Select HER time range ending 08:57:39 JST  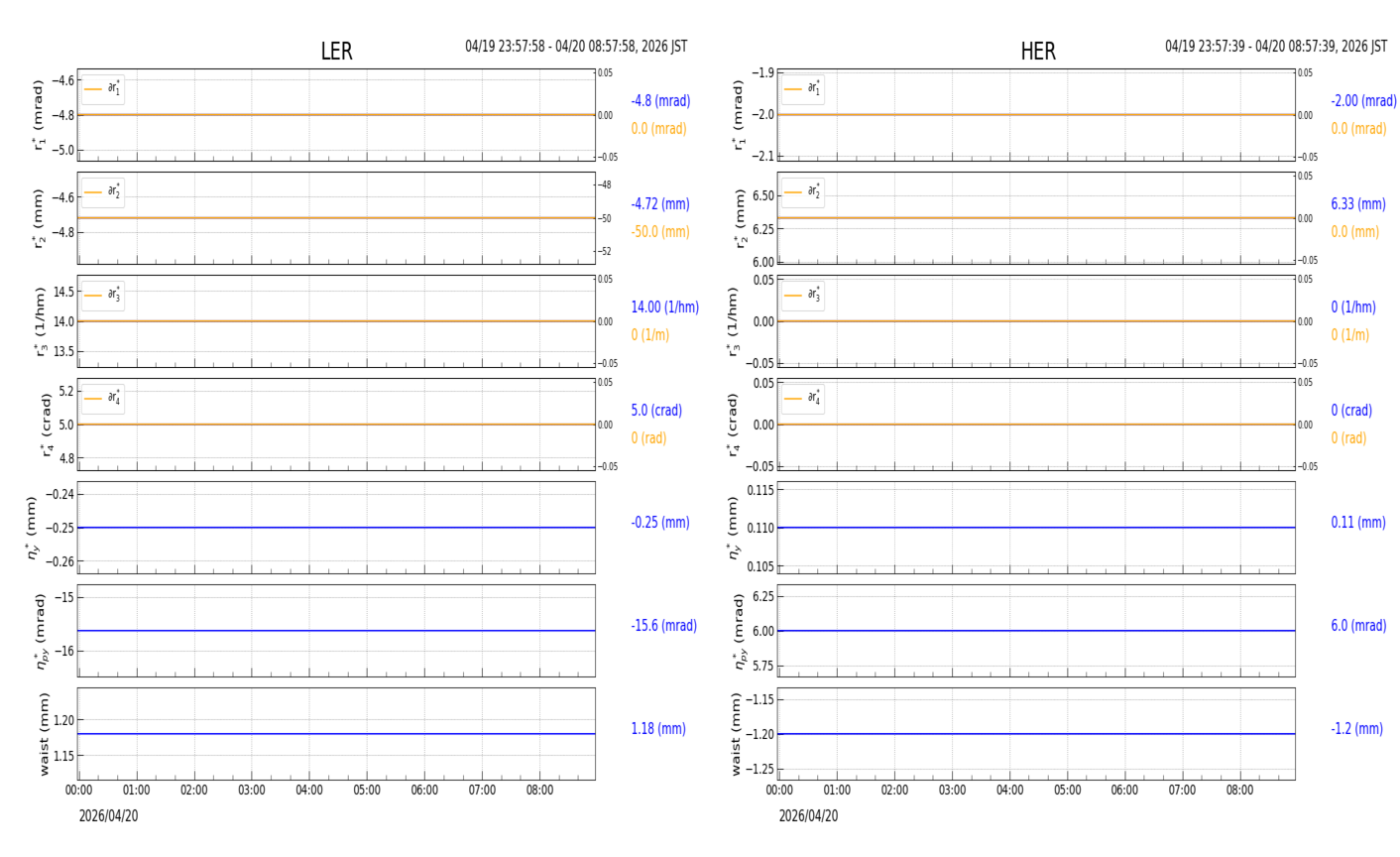coord(1276,47)
